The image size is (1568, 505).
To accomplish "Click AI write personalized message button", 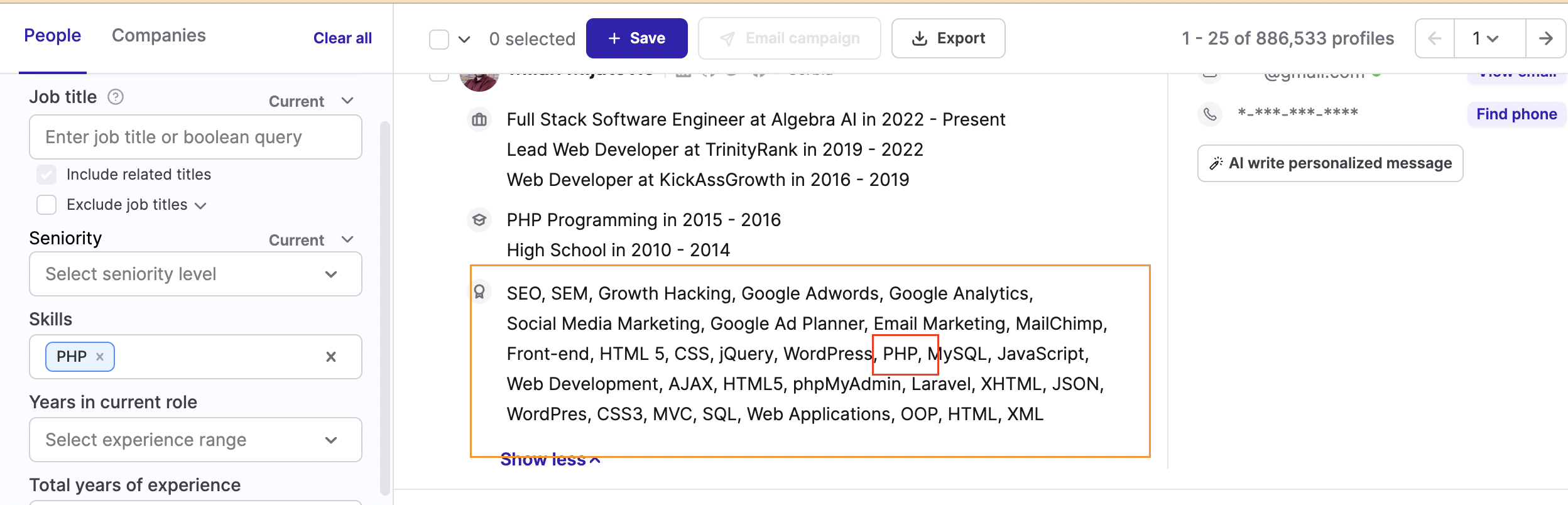I will pos(1331,163).
